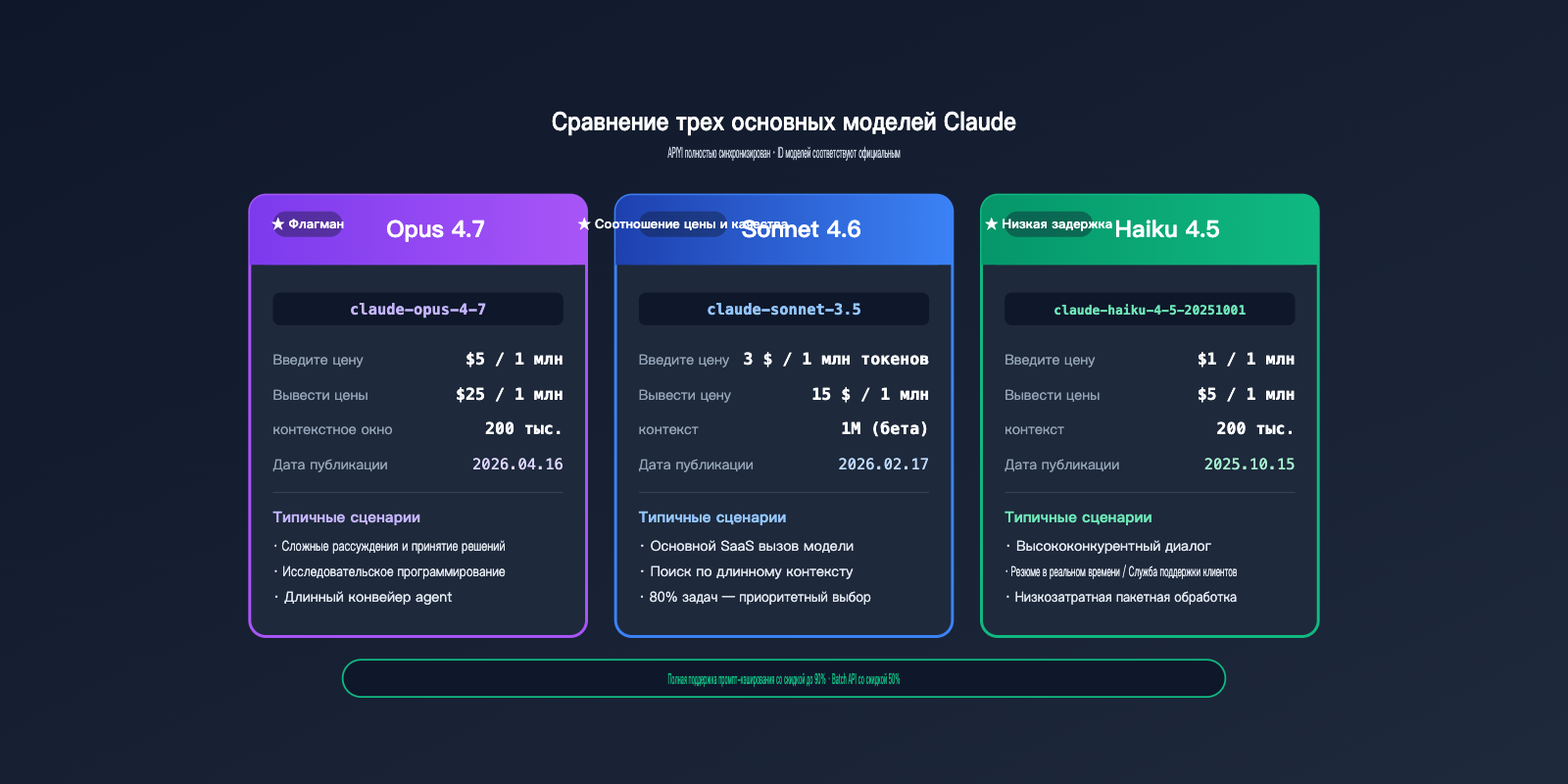Click the bullet Поиск по длинному контексту
The height and width of the screenshot is (784, 1568).
(x=746, y=572)
